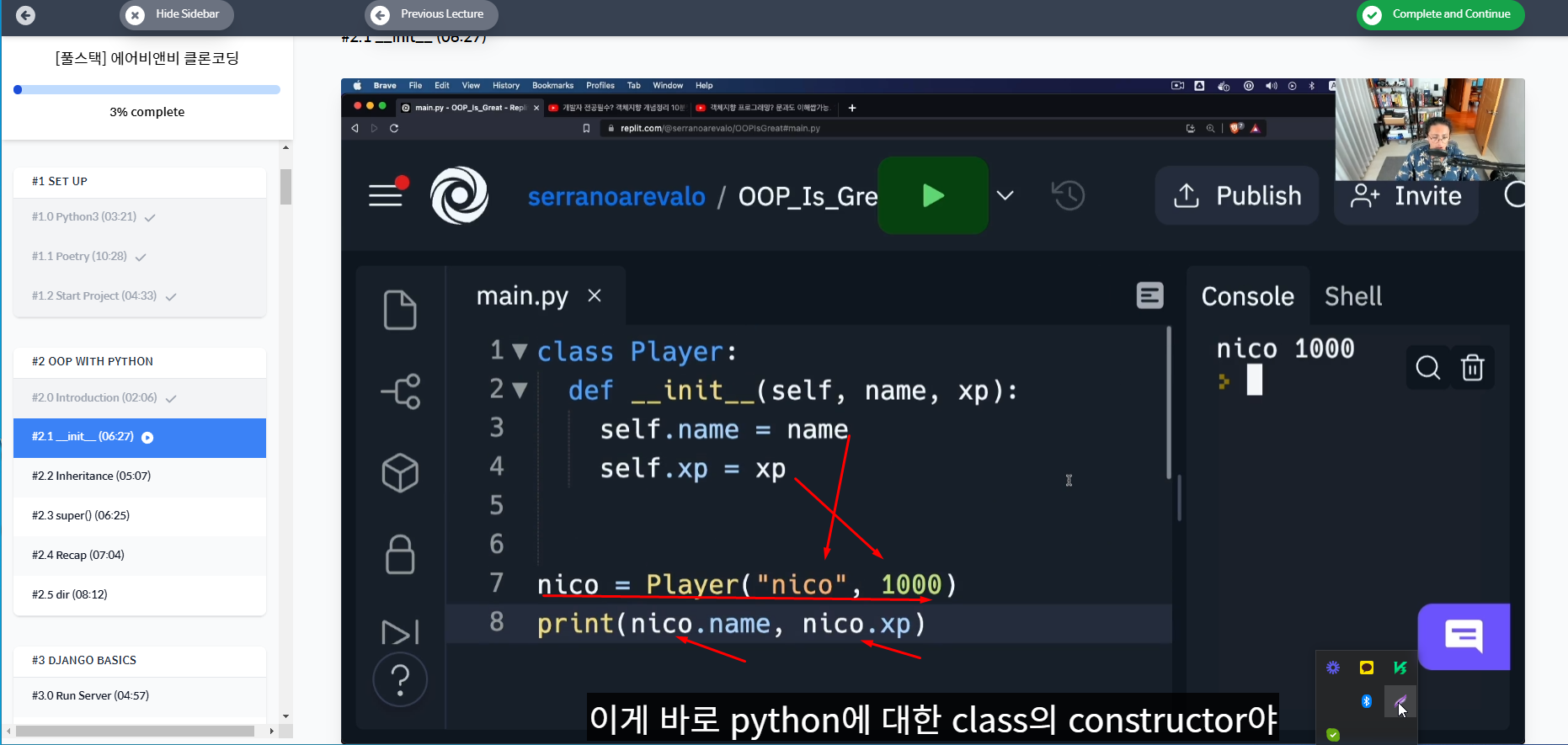Go to the Previous Lecture
Viewport: 1568px width, 745px height.
pyautogui.click(x=430, y=14)
